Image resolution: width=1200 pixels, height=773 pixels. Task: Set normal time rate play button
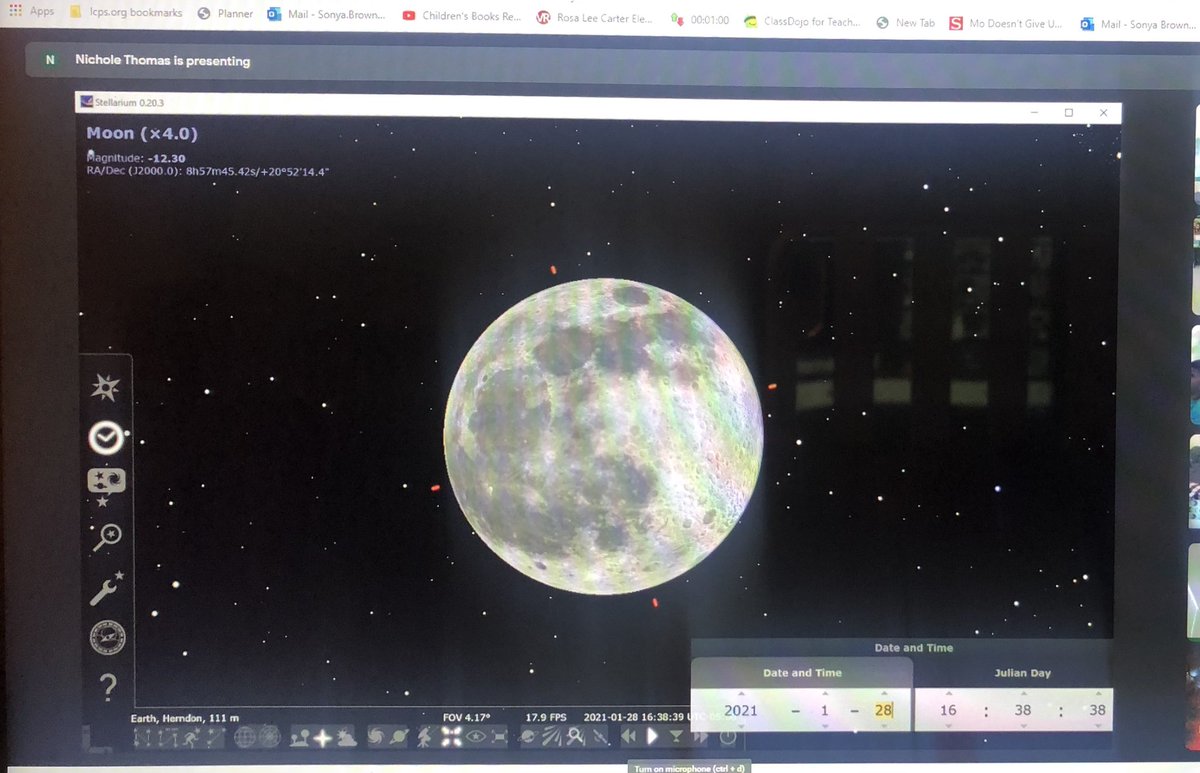click(x=652, y=737)
